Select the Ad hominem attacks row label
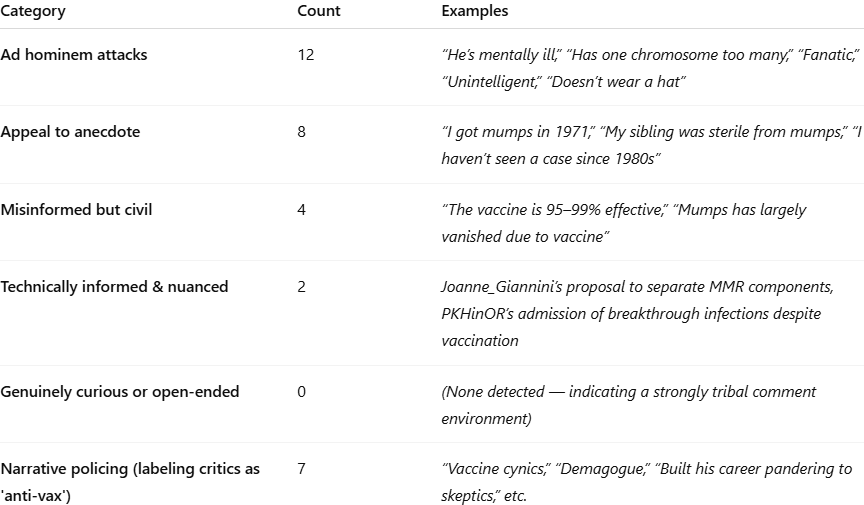 (x=74, y=55)
